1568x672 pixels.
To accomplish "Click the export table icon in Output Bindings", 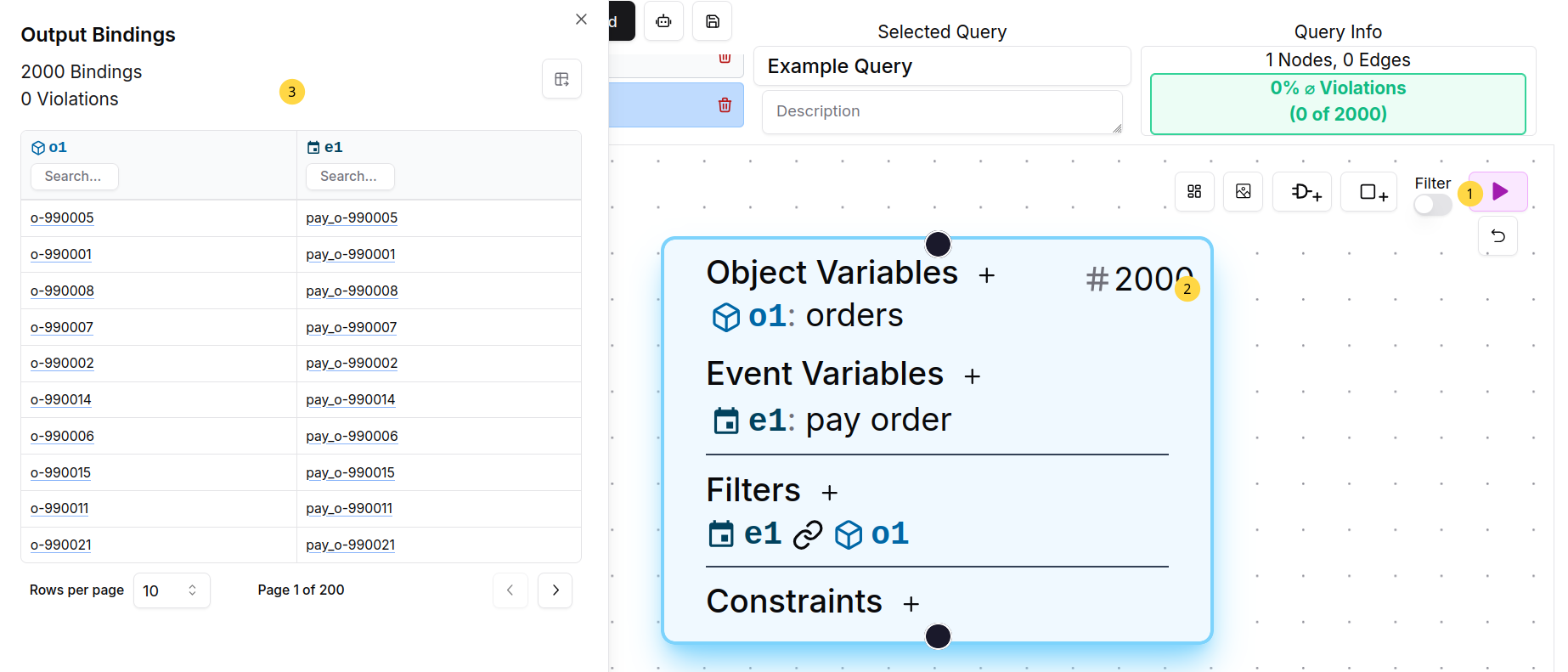I will 561,79.
